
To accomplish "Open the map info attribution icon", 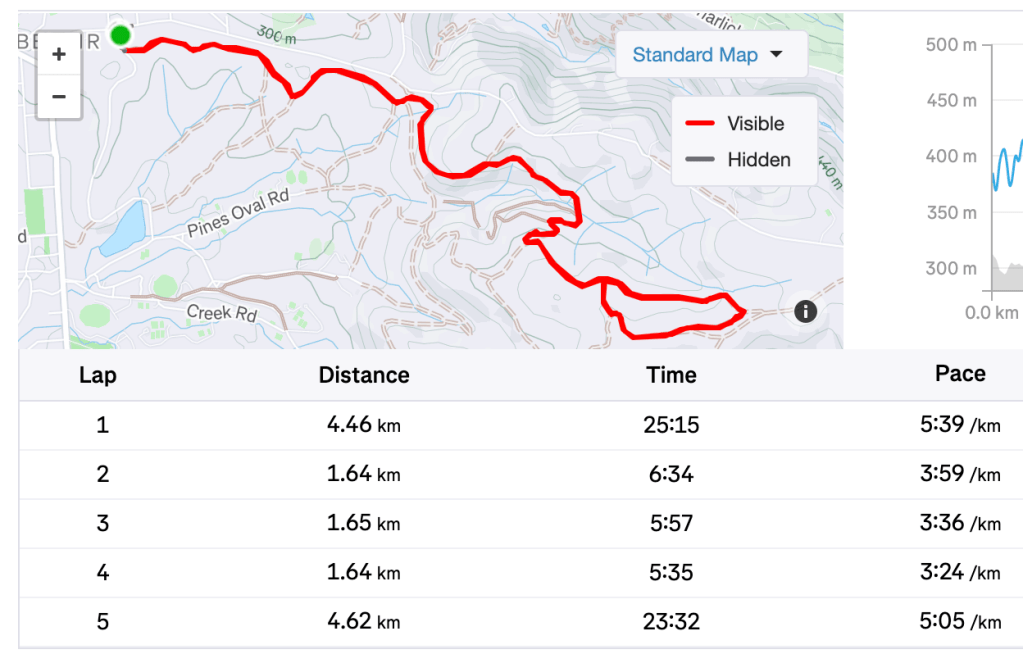I will [x=805, y=311].
